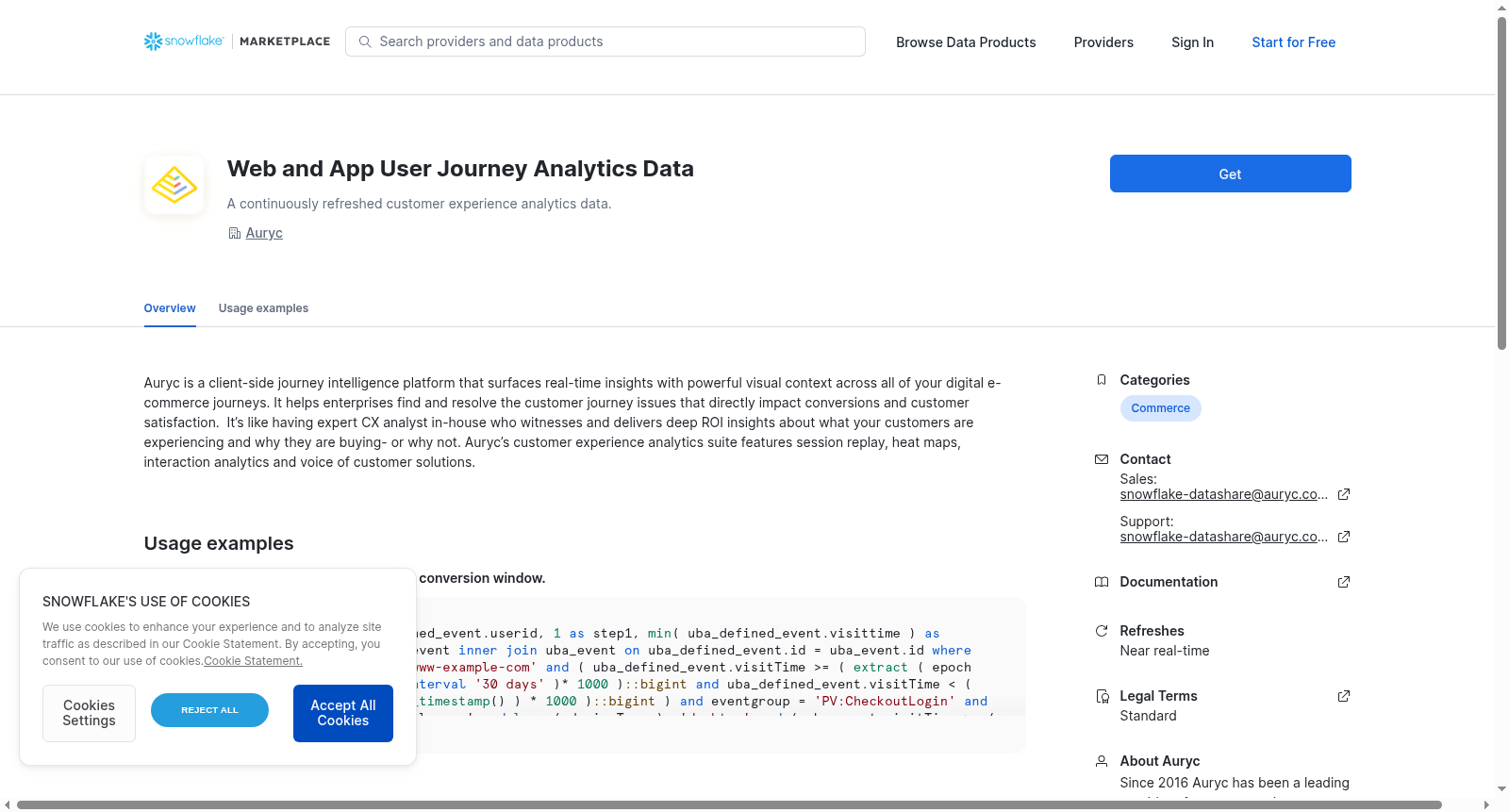Viewport: 1509px width, 812px height.
Task: Click the horizontal scrollbar right arrow
Action: click(x=1487, y=804)
